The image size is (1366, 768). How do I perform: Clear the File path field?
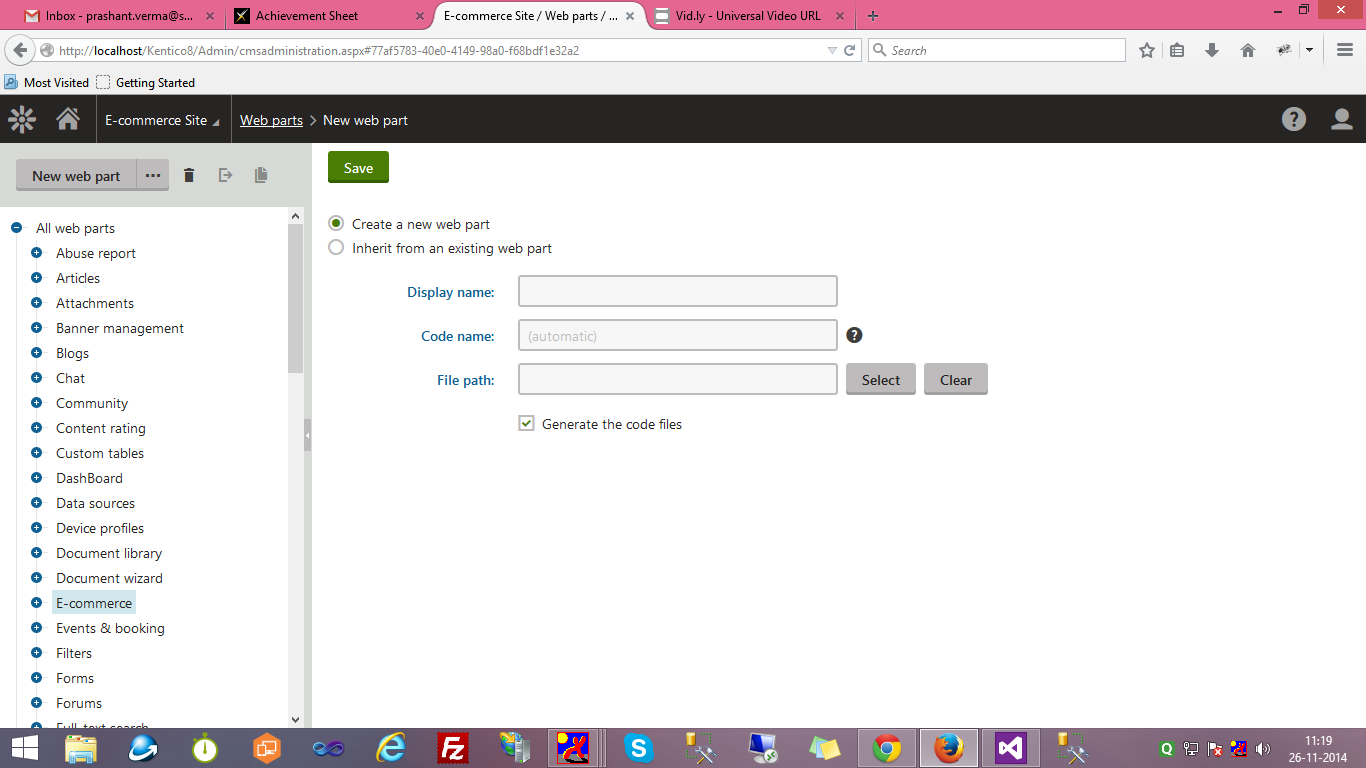click(x=956, y=380)
